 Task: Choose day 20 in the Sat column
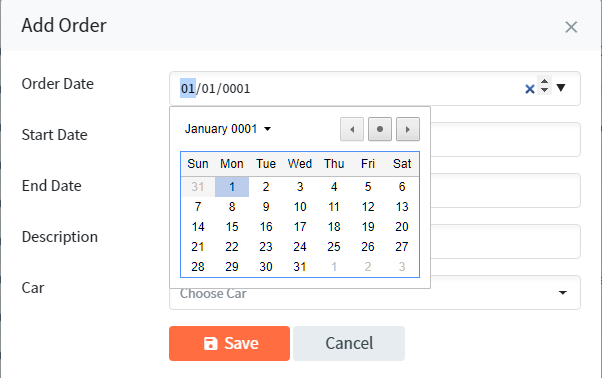[x=402, y=227]
